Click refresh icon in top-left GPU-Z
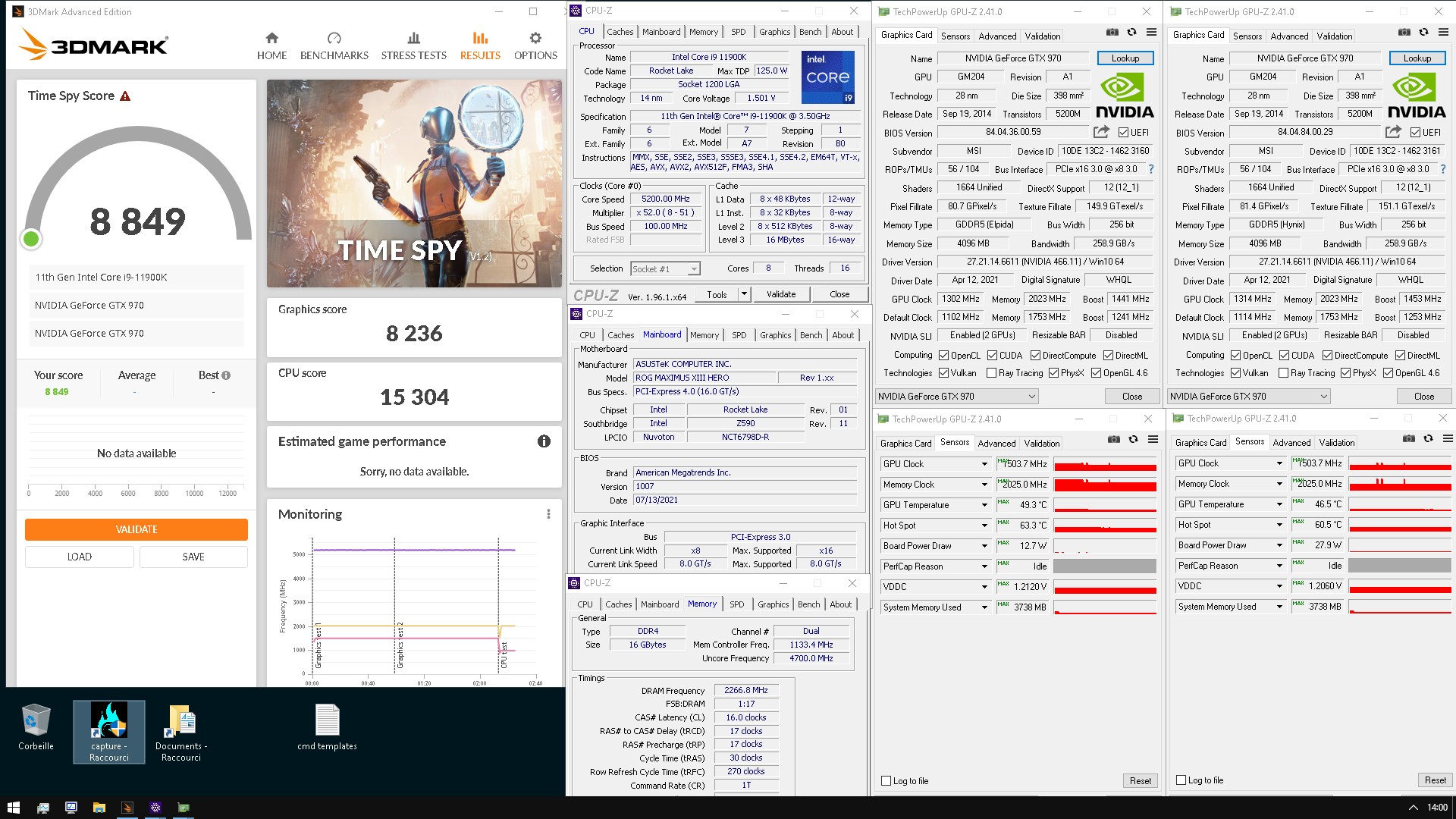 click(1131, 33)
